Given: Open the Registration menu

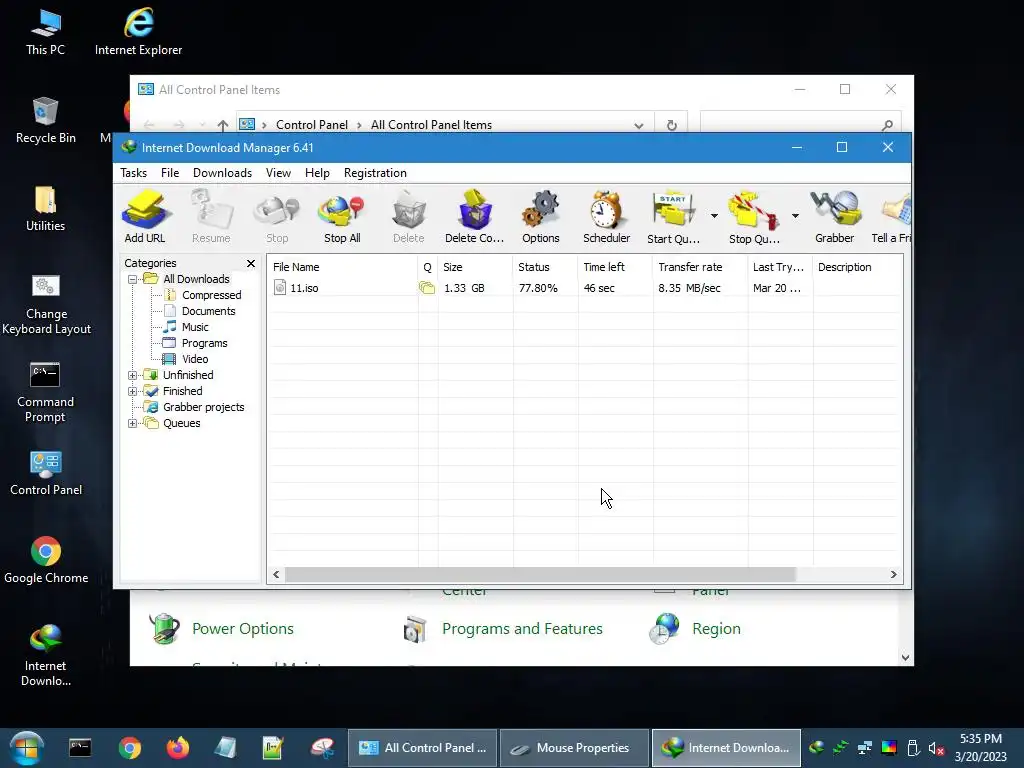Looking at the screenshot, I should tap(376, 173).
